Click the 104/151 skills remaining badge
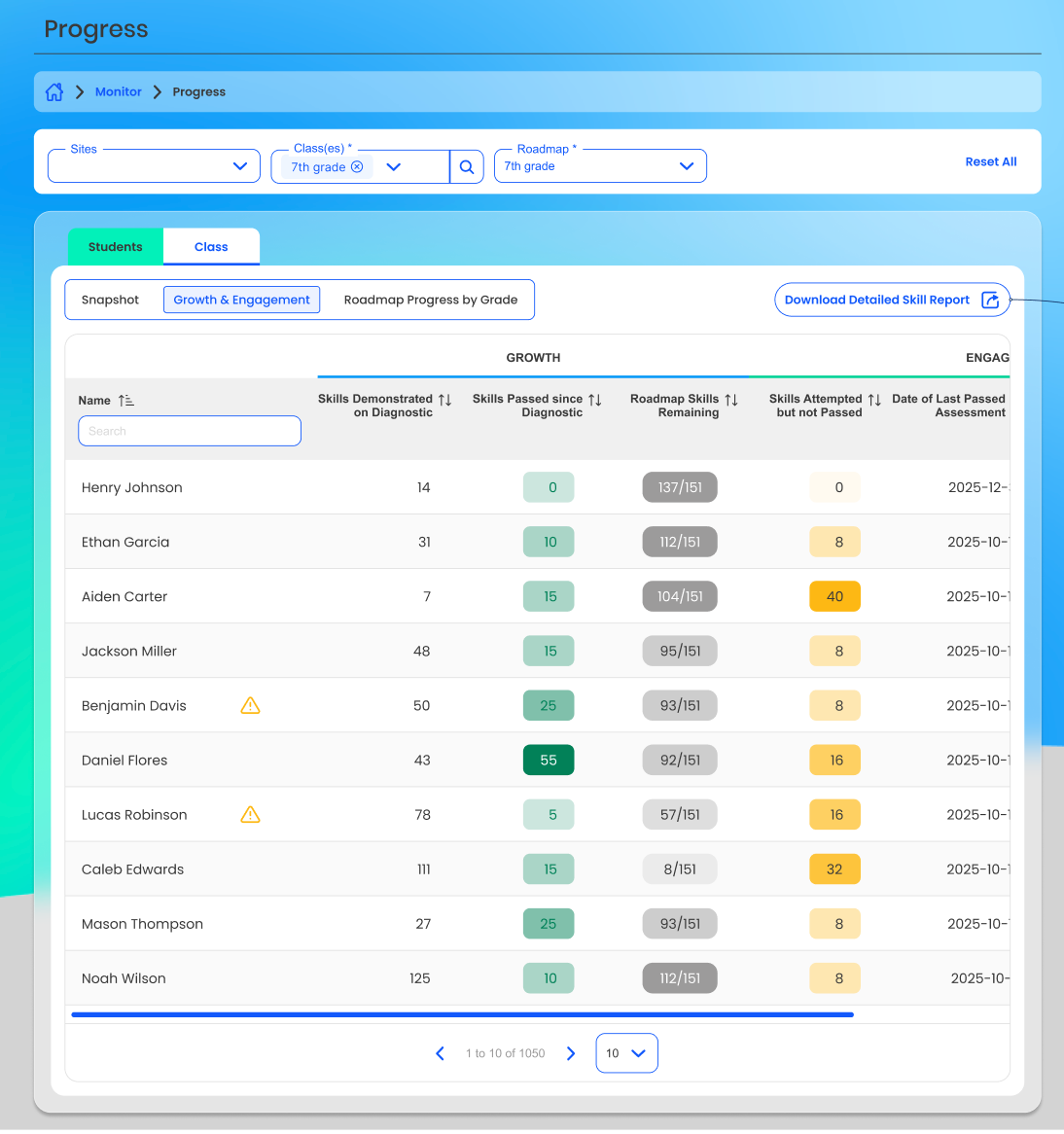This screenshot has width=1064, height=1134. (680, 596)
